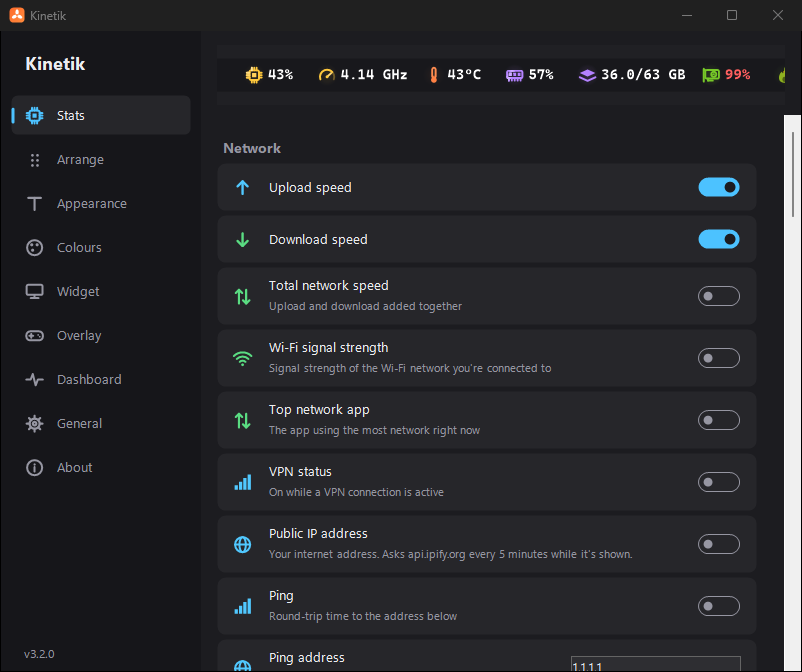Click the 43% CPU value
Image resolution: width=802 pixels, height=672 pixels.
pos(280,75)
